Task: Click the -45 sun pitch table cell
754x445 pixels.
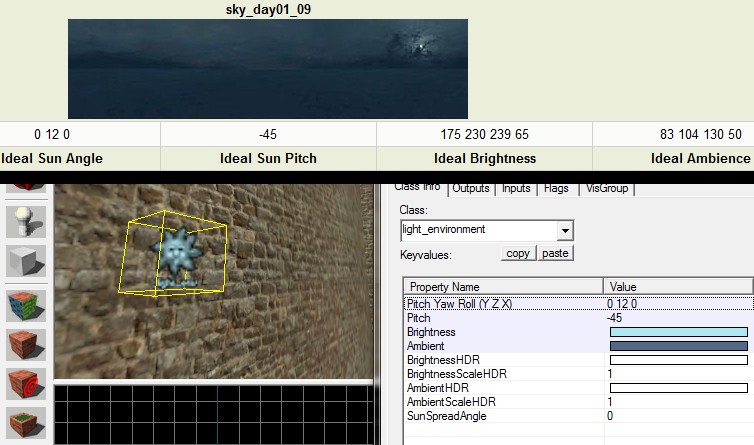Action: coord(268,134)
